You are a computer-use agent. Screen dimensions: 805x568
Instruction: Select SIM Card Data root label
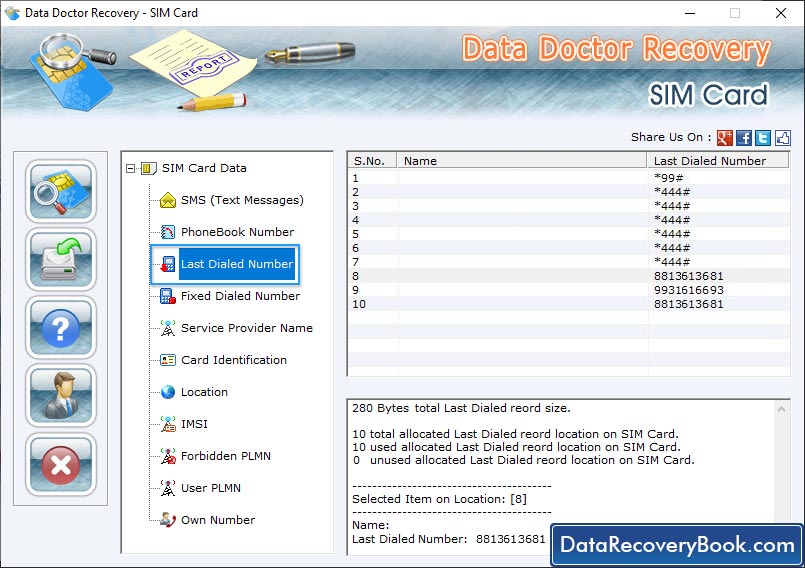[x=204, y=168]
